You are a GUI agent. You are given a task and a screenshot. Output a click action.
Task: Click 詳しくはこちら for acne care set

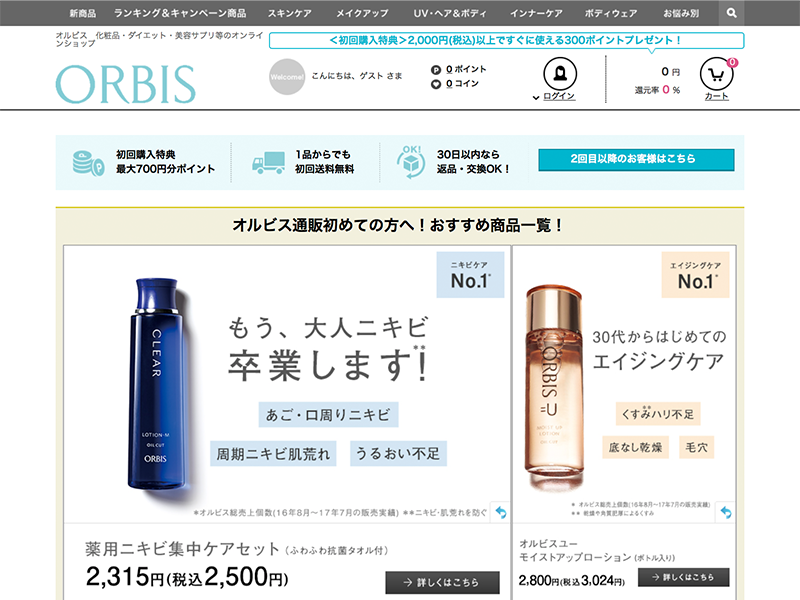tap(442, 582)
